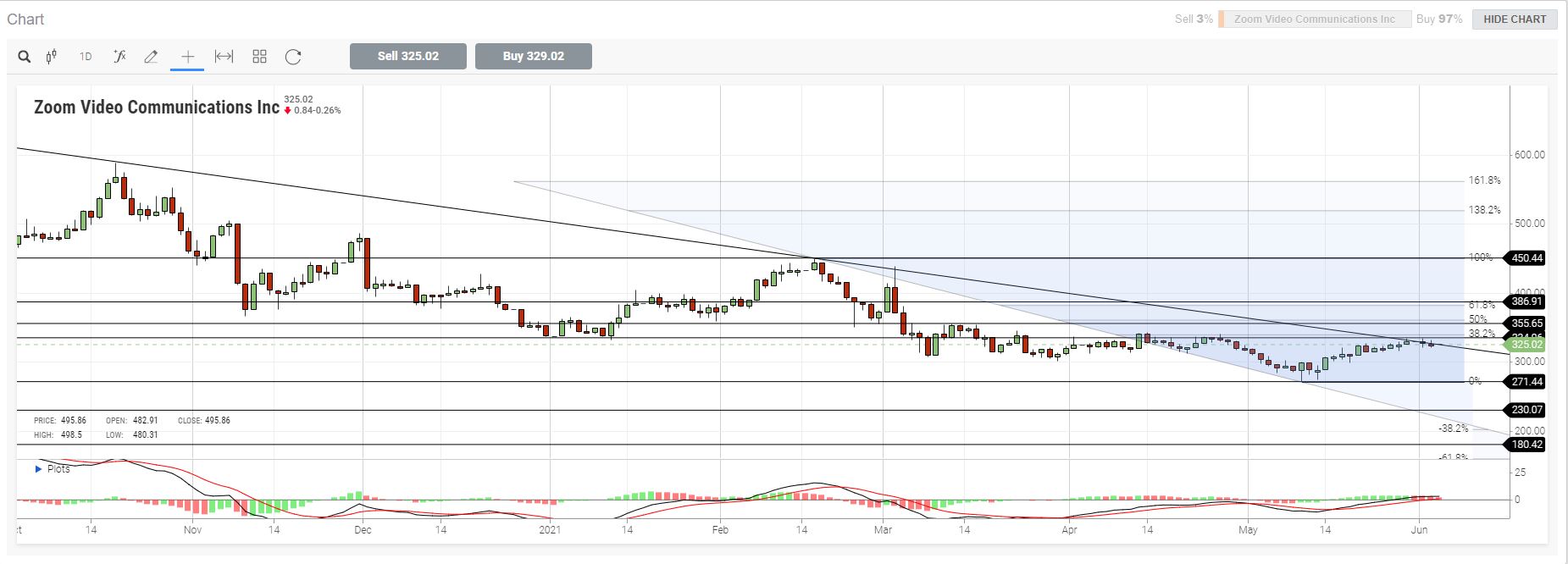This screenshot has width=1568, height=564.
Task: Select the pencil drawing tool
Action: click(151, 57)
